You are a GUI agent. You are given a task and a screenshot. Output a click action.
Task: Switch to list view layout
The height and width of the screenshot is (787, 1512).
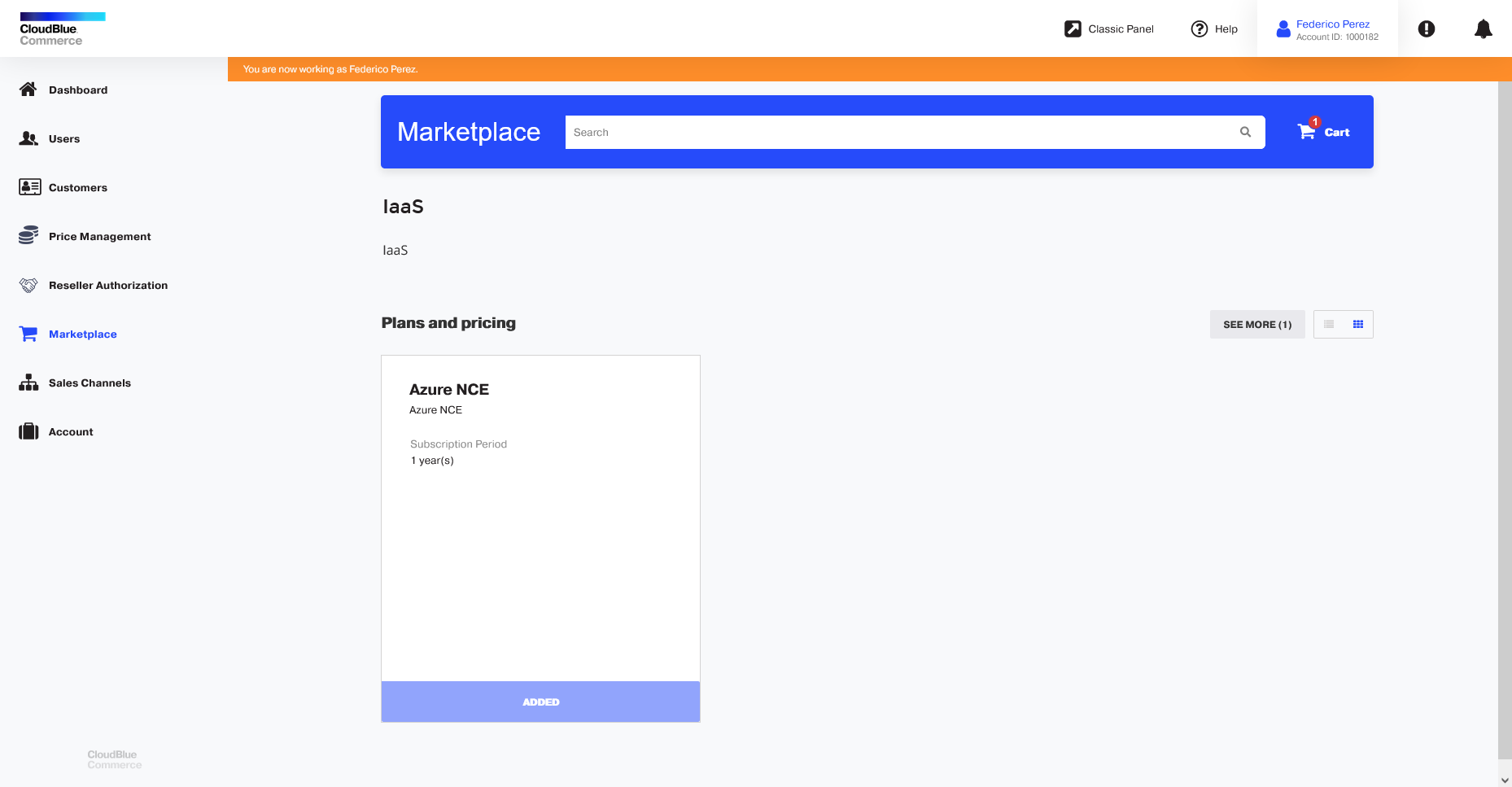click(1329, 324)
